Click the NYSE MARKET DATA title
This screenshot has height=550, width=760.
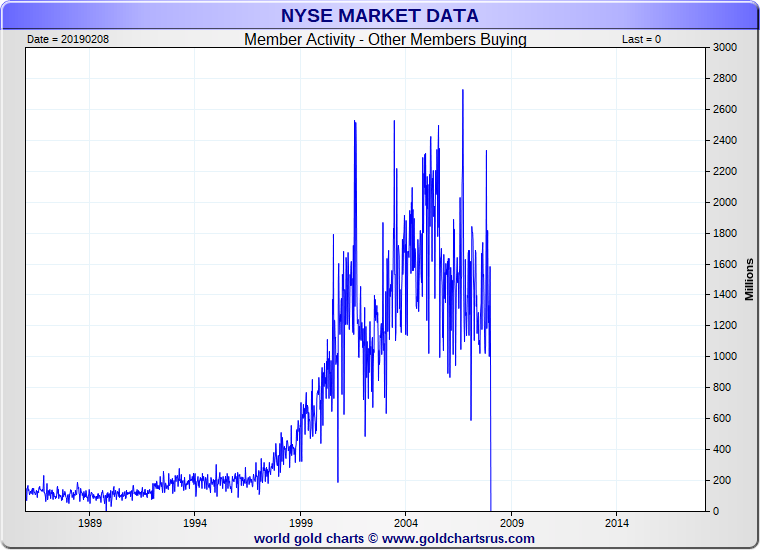pos(380,16)
